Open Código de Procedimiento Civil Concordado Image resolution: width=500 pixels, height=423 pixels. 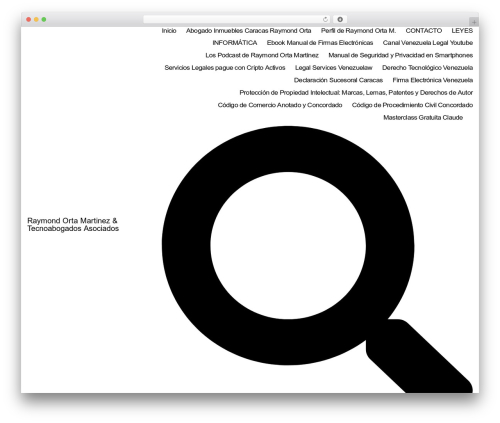pos(412,105)
